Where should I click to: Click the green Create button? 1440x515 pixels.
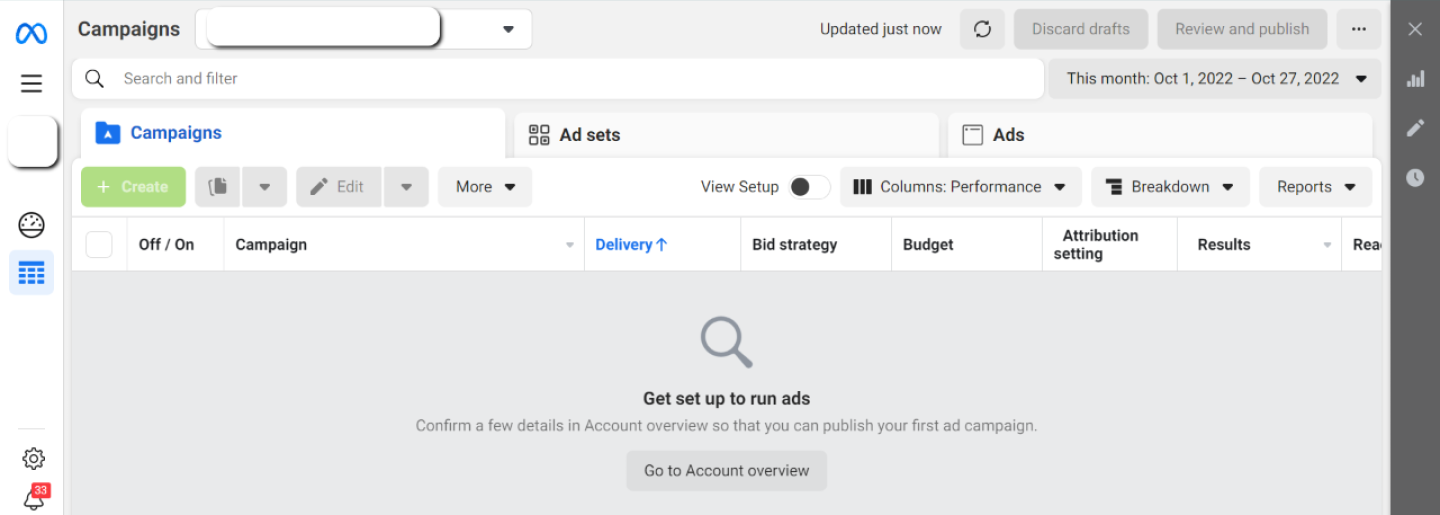pos(133,187)
